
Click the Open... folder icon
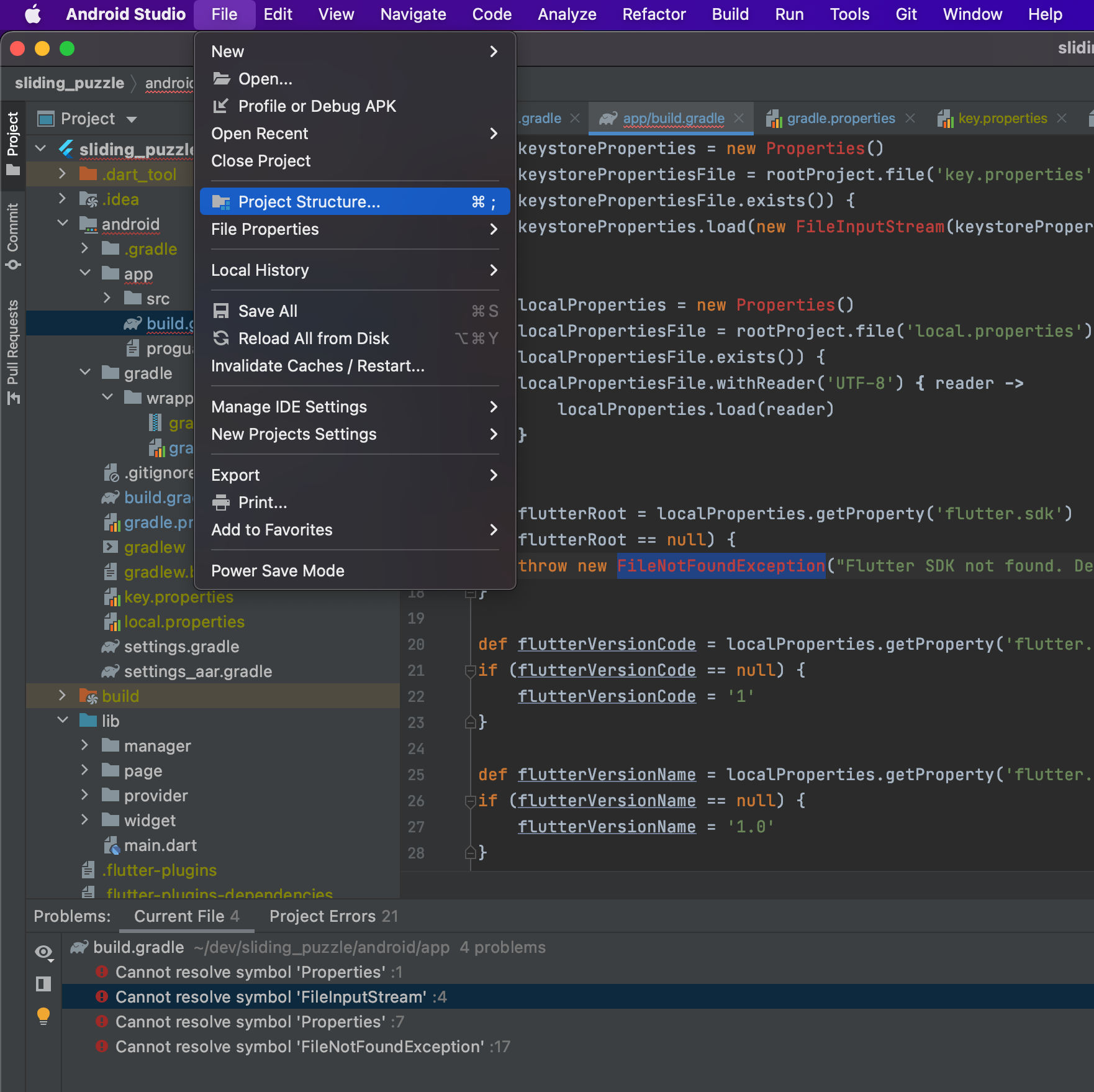tap(222, 79)
